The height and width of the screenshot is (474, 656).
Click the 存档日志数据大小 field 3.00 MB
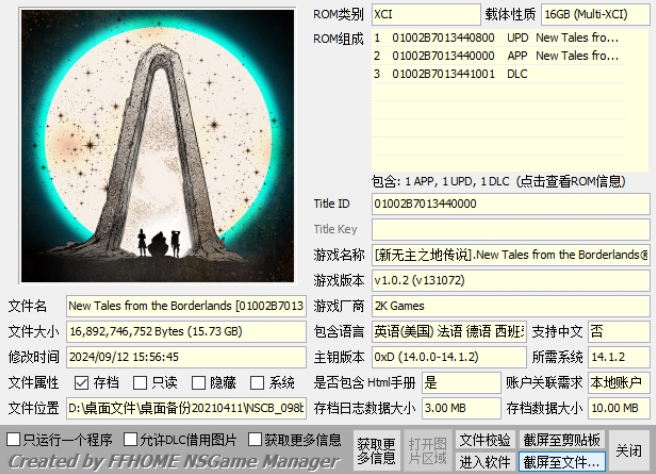tap(461, 408)
